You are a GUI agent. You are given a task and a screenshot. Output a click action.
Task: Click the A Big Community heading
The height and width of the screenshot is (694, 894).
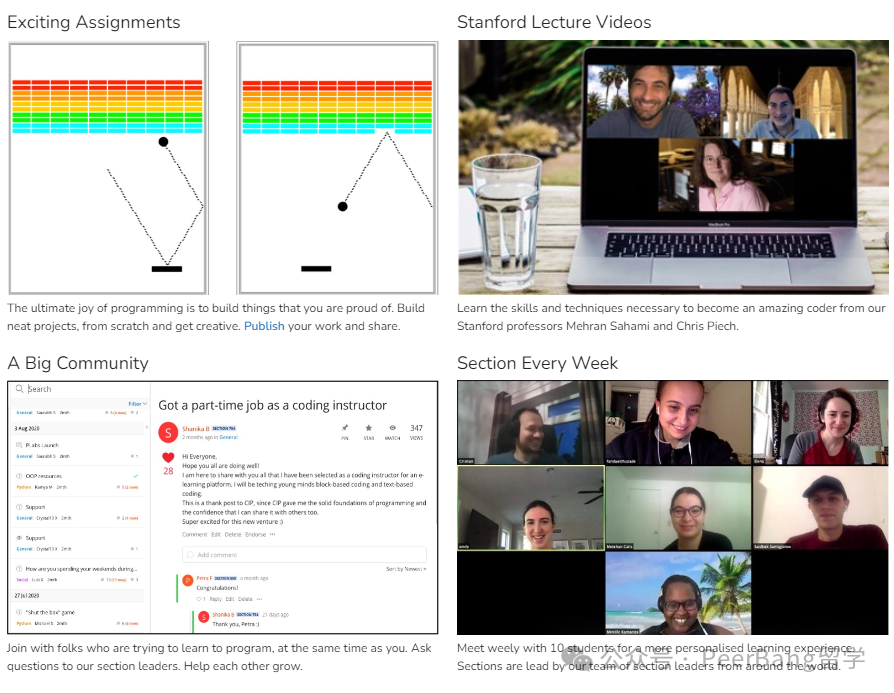[78, 363]
